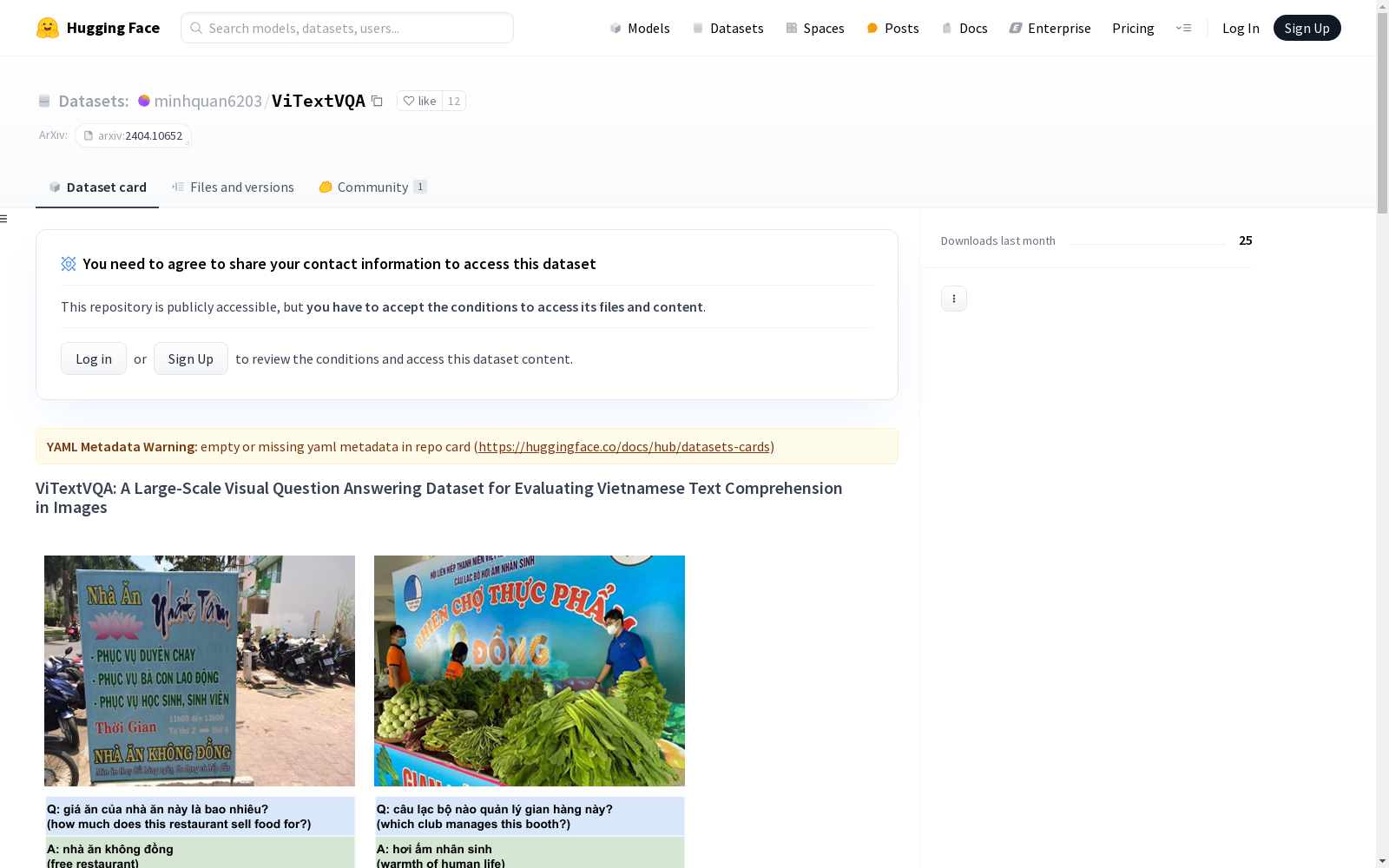Open the arxiv:2404.10652 paper tag
The height and width of the screenshot is (868, 1389).
click(x=133, y=135)
